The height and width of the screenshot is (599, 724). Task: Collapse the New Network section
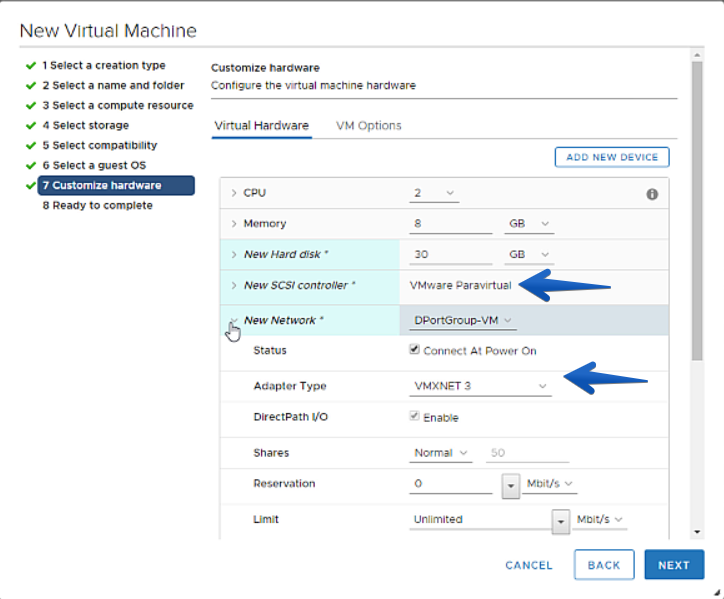click(234, 320)
